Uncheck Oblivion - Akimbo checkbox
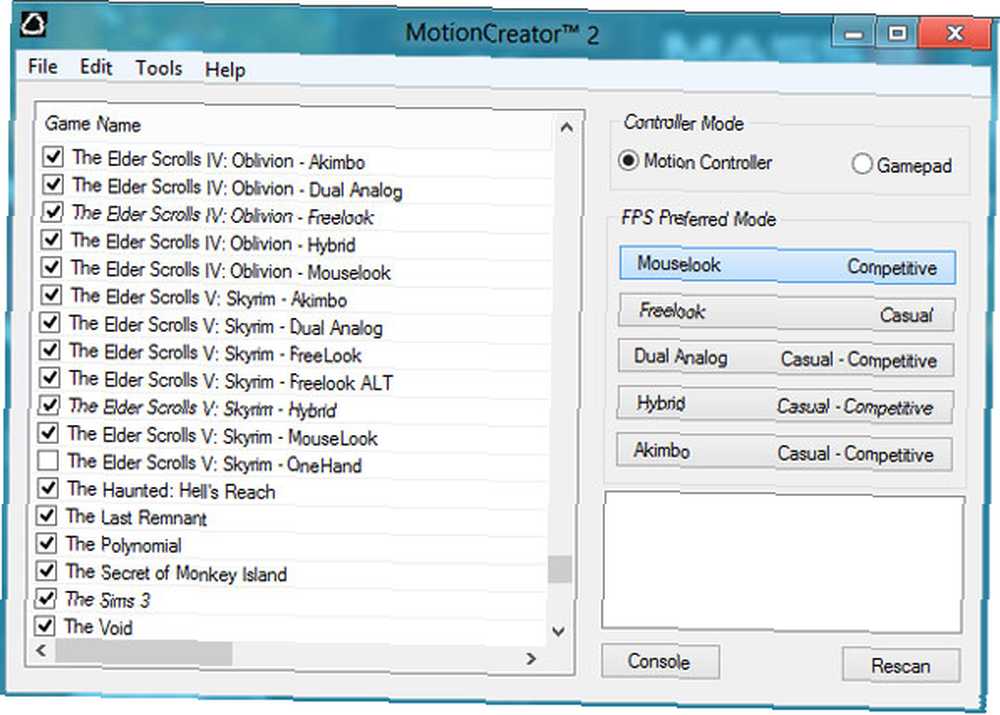This screenshot has width=1000, height=715. [x=54, y=157]
